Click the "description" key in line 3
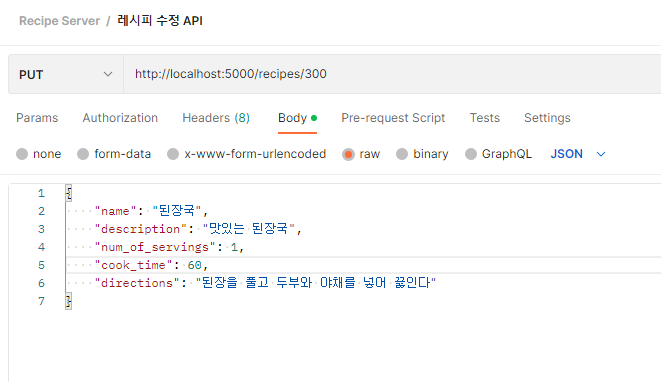The width and height of the screenshot is (661, 382). [140, 229]
